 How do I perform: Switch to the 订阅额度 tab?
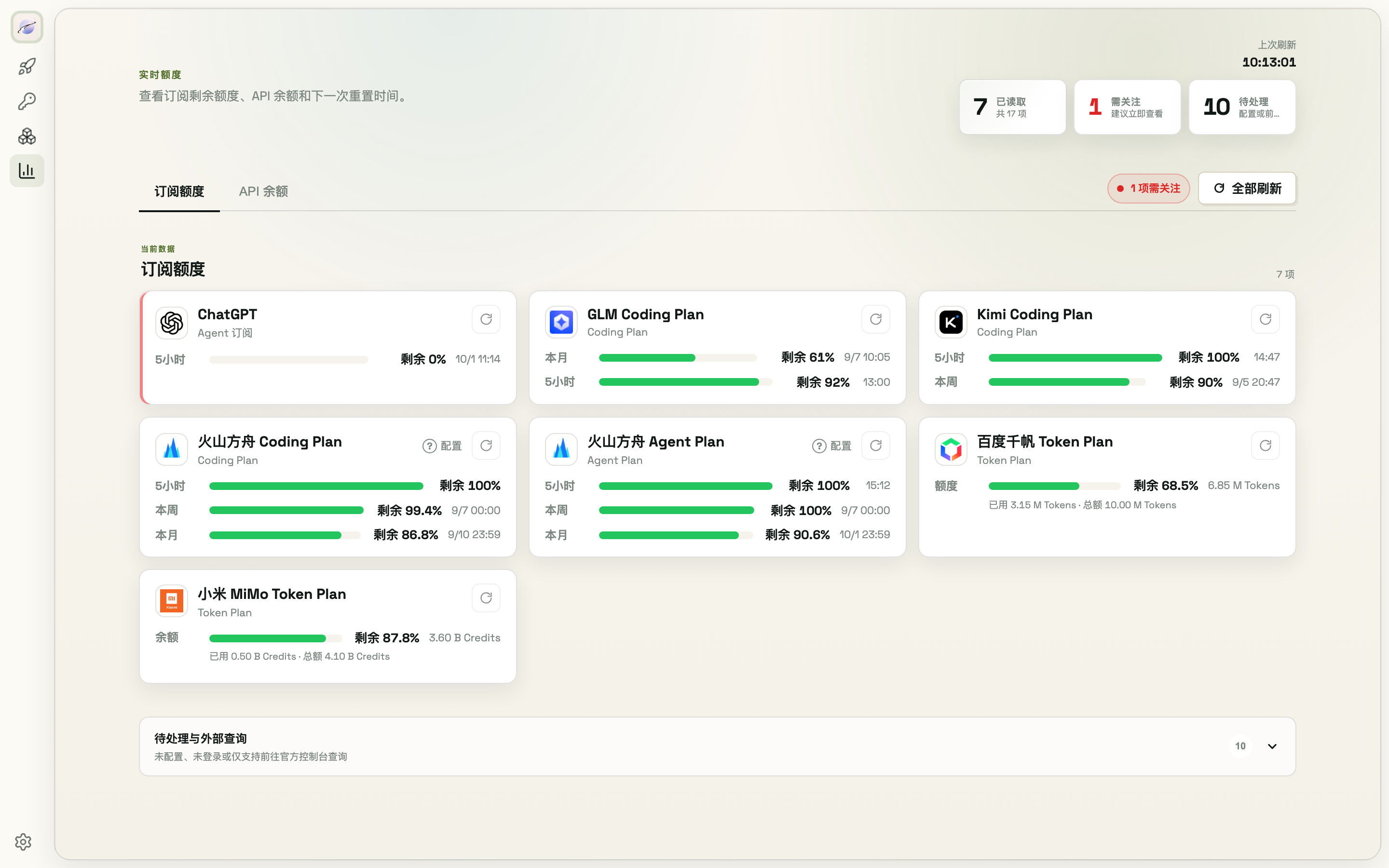point(179,191)
